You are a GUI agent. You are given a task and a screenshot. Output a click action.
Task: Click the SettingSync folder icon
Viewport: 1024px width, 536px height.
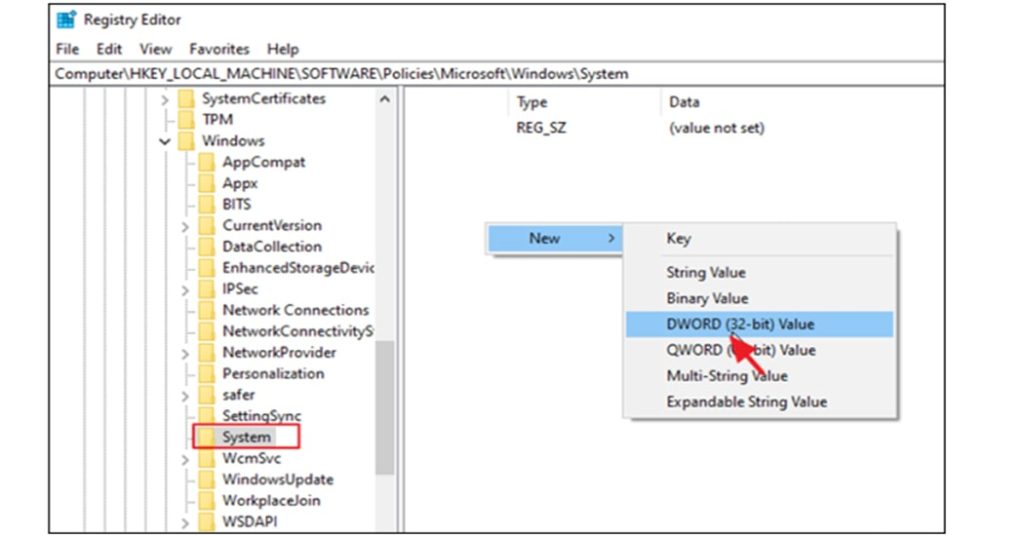207,416
